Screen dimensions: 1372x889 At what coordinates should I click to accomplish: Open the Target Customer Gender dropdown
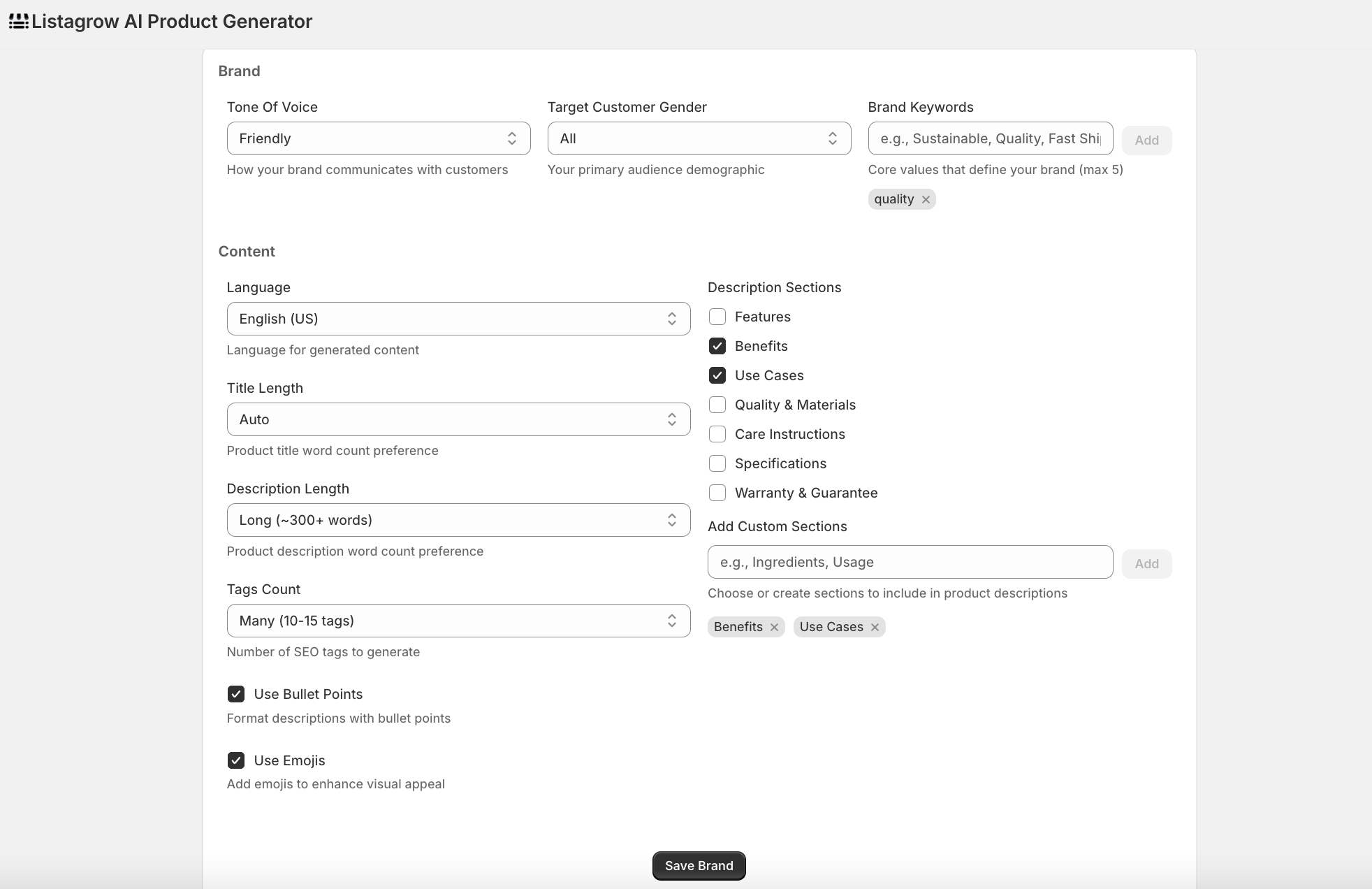[x=699, y=138]
